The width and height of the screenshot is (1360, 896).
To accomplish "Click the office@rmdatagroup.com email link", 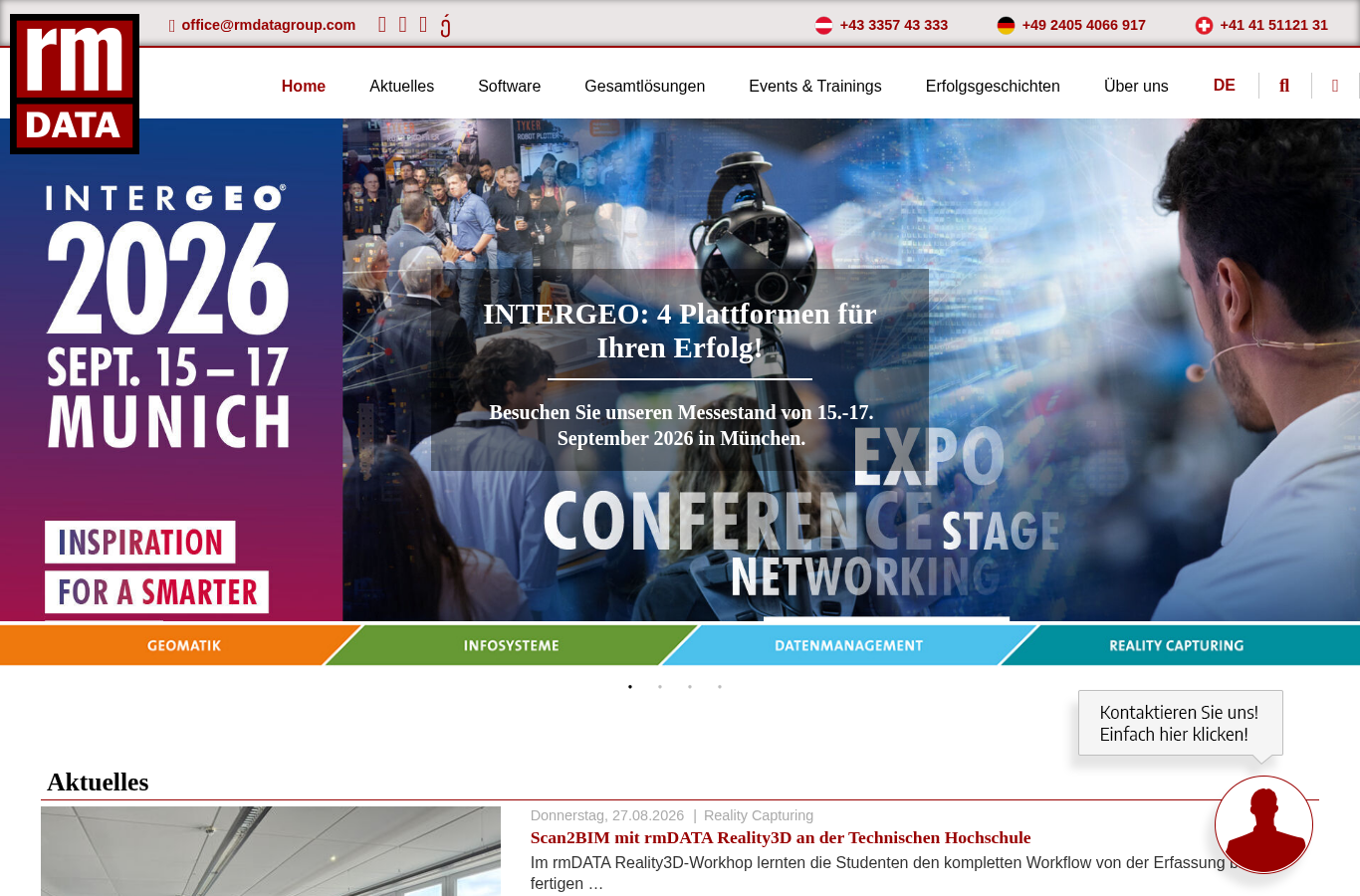I will [268, 25].
